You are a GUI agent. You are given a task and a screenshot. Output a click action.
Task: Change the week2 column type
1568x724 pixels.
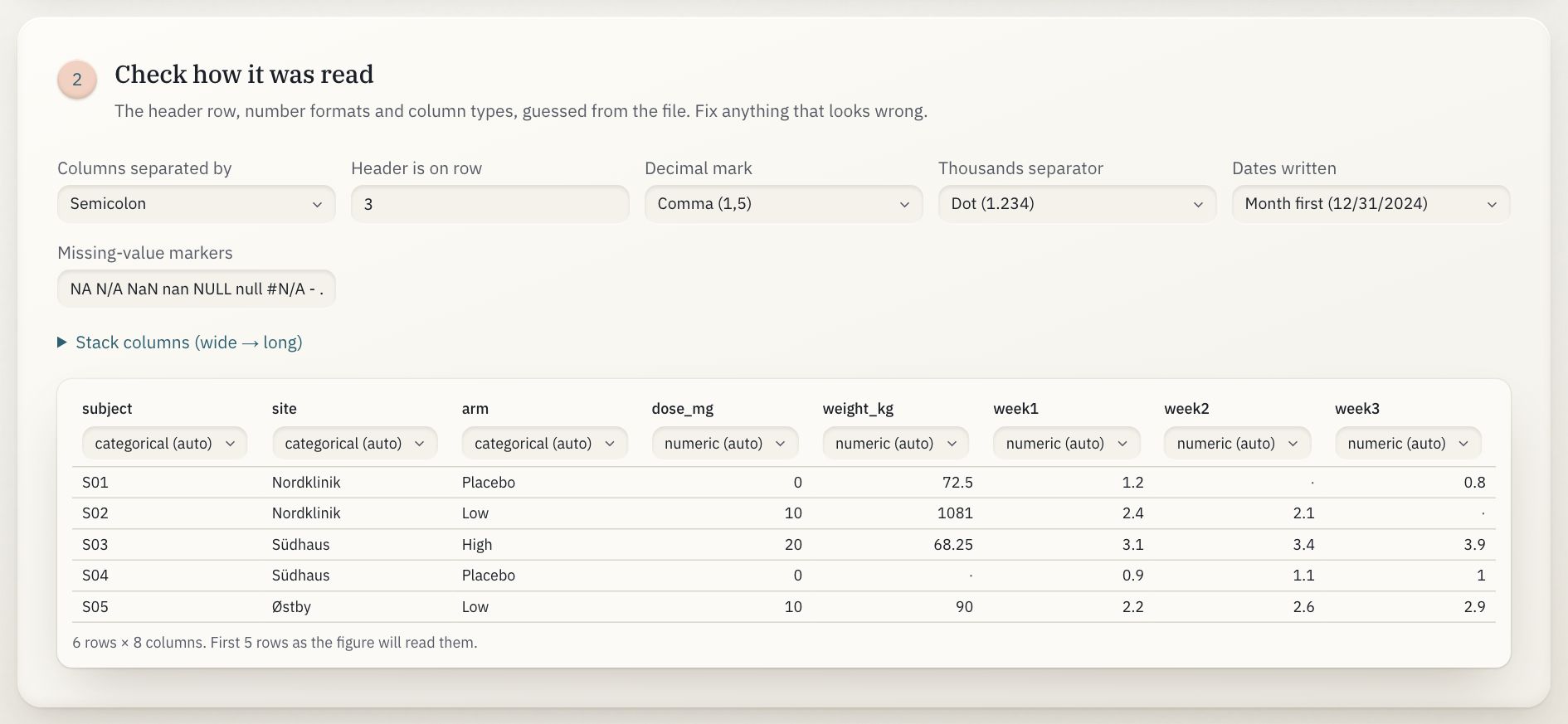1237,444
